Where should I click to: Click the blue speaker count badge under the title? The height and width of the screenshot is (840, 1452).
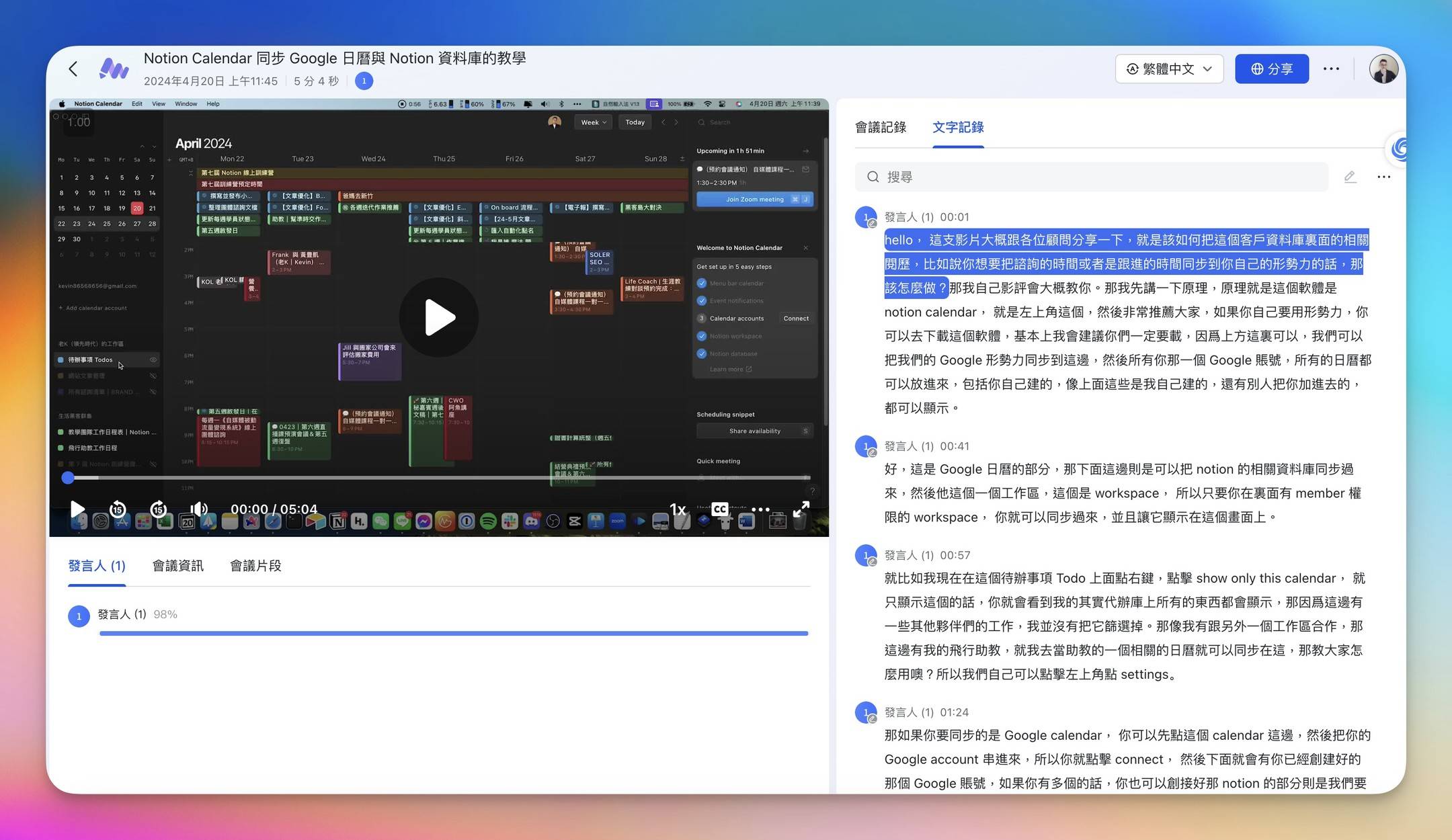(364, 81)
